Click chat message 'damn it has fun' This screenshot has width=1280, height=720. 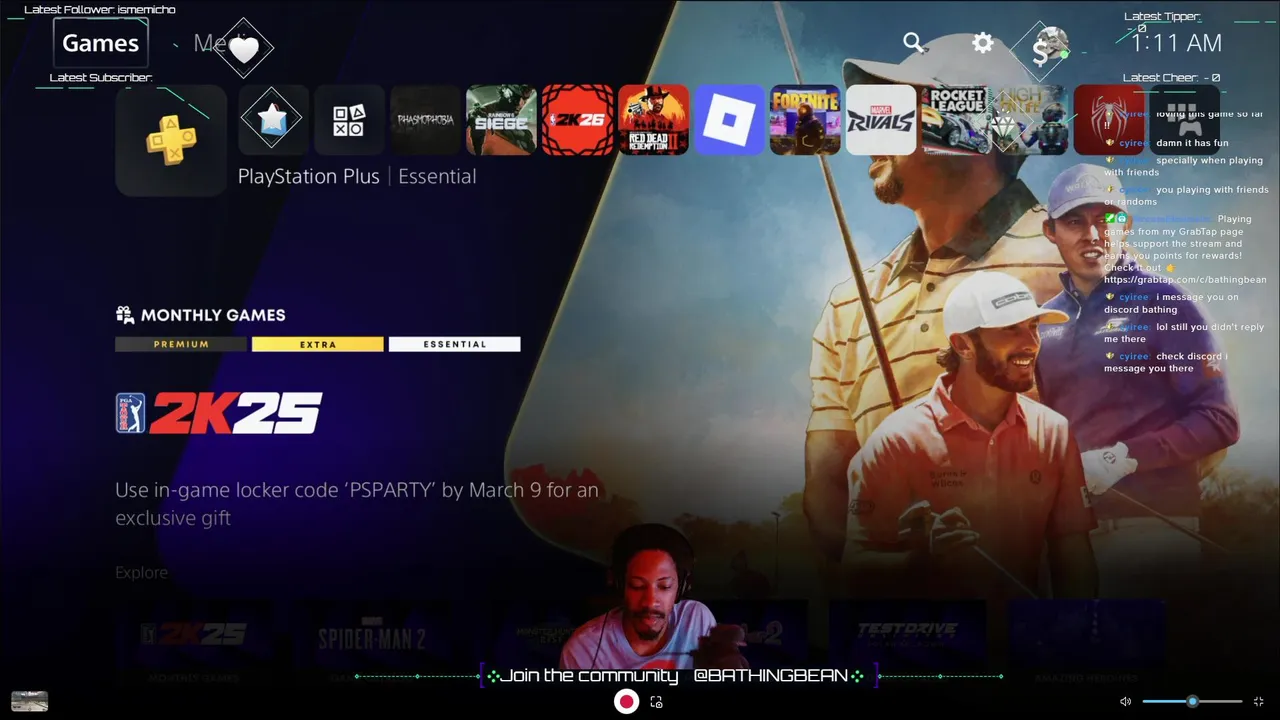click(1192, 143)
